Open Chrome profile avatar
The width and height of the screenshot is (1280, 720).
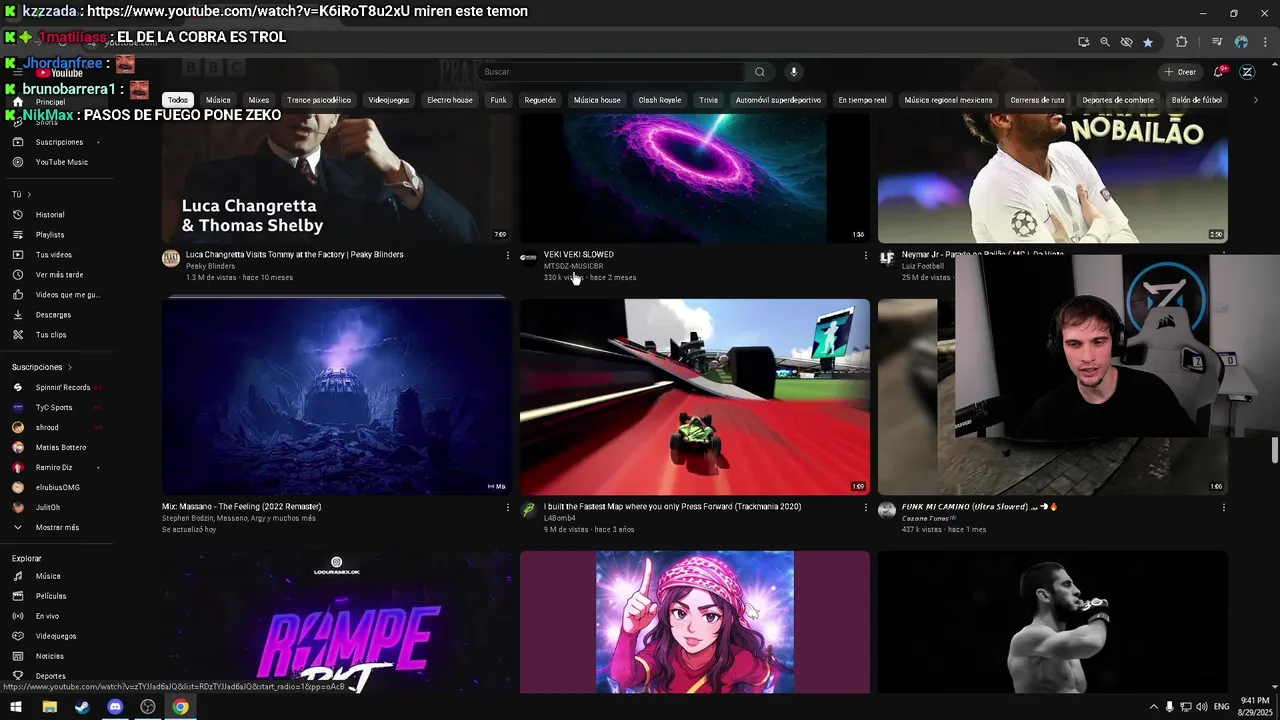tap(1241, 42)
